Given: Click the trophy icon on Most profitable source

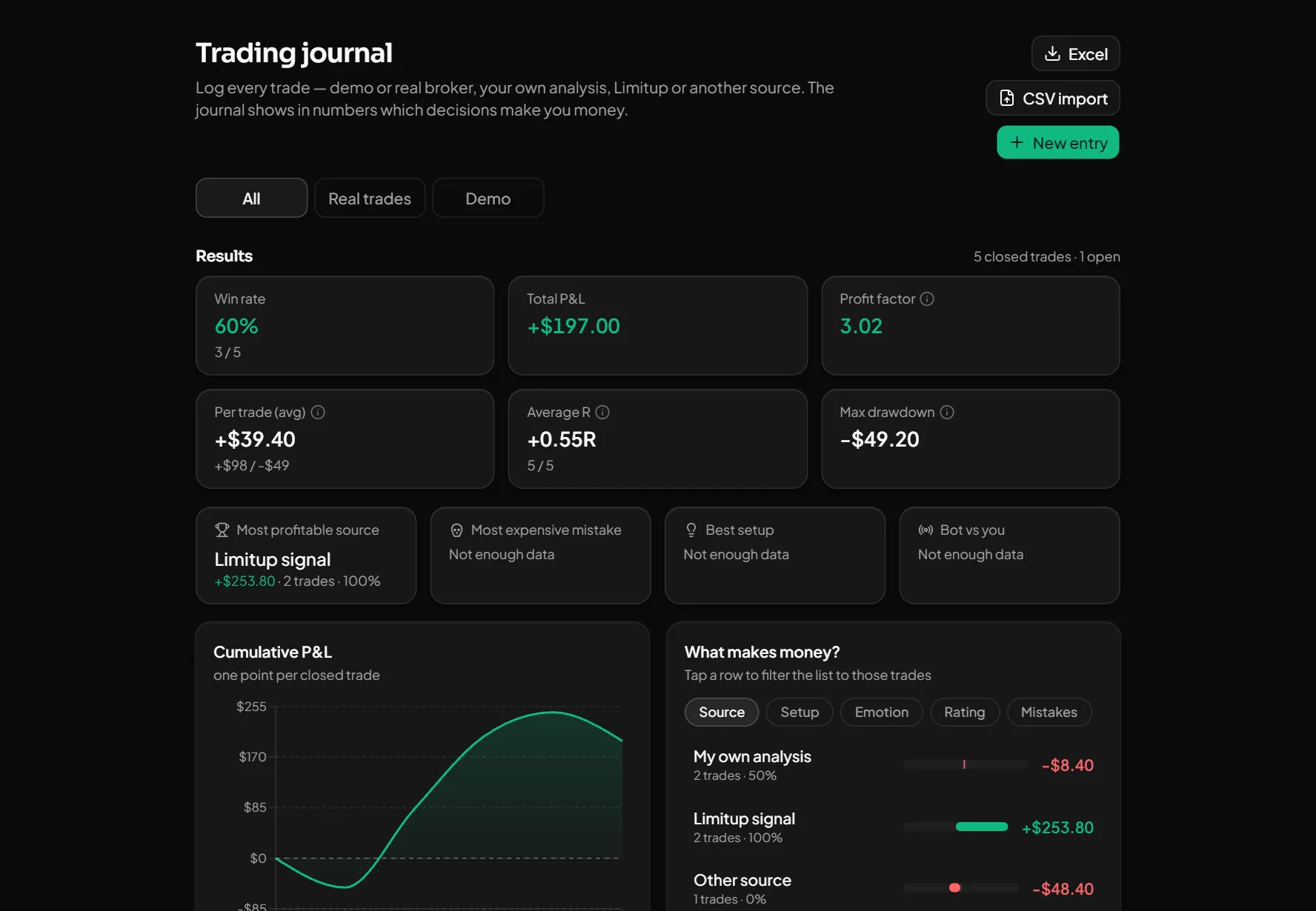Looking at the screenshot, I should point(222,530).
